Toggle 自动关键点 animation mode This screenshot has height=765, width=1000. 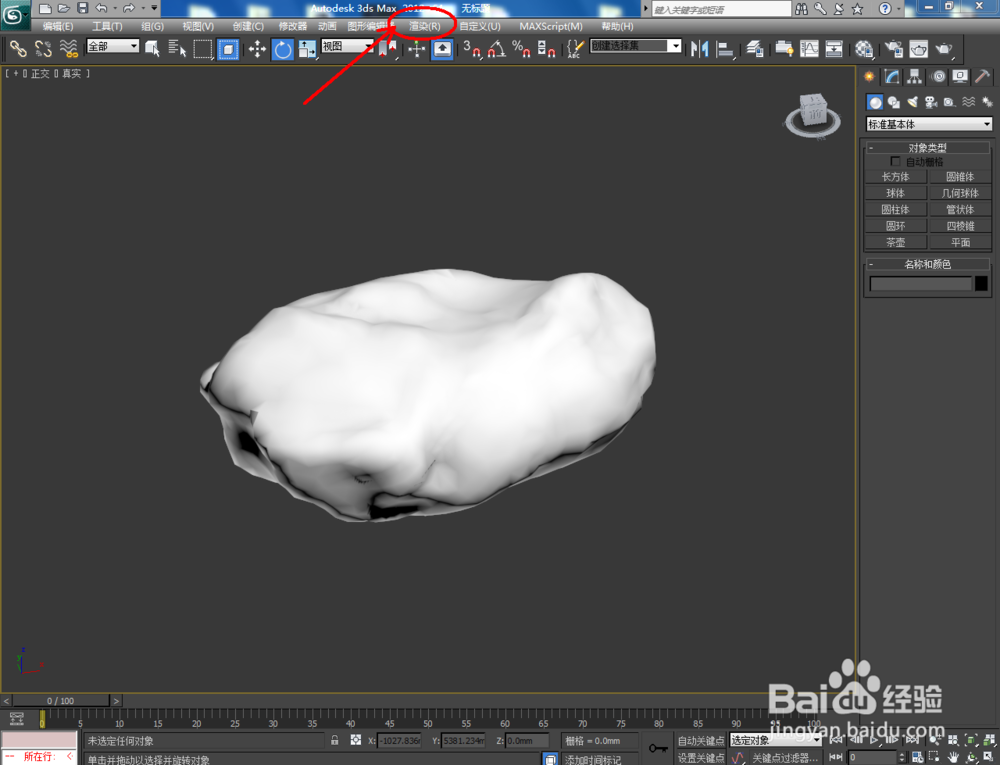[x=701, y=740]
